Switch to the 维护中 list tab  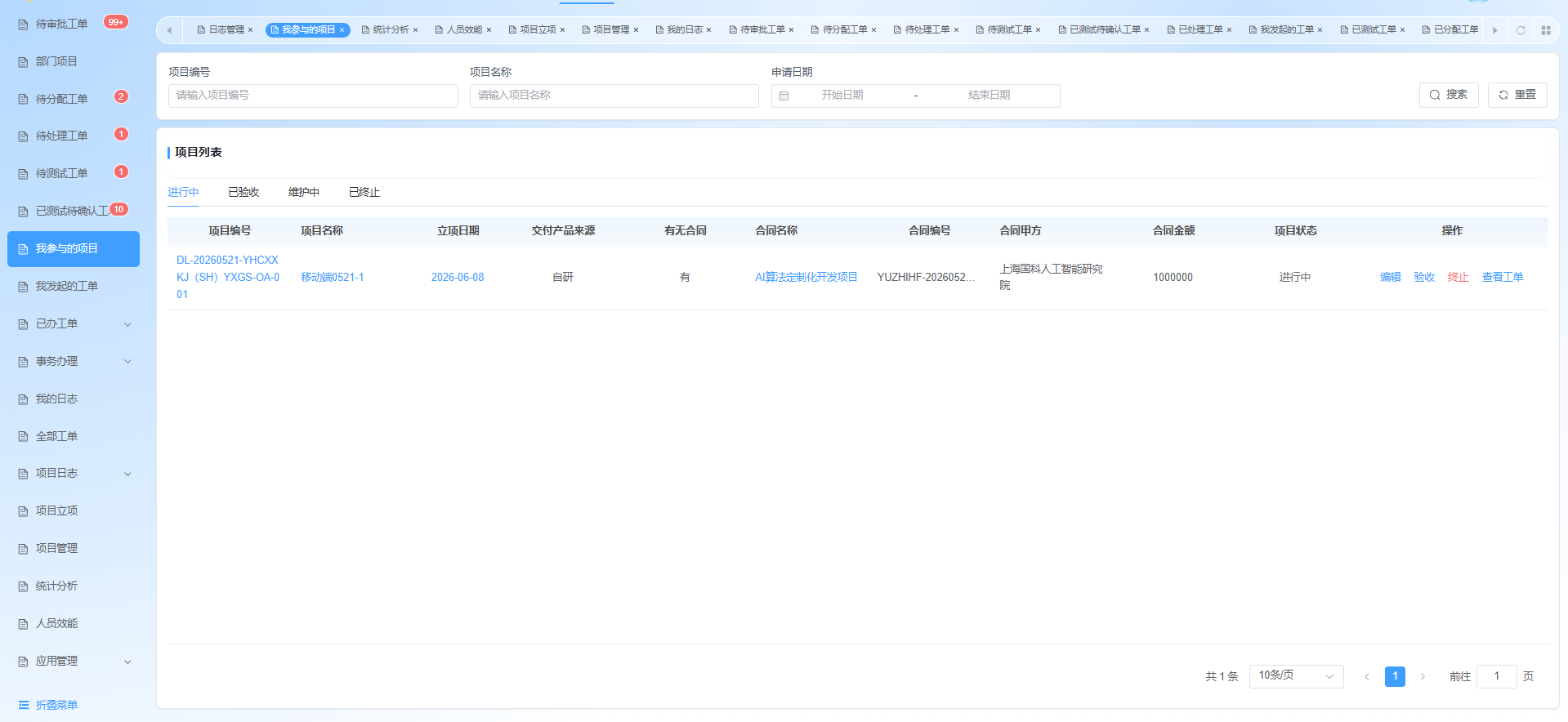coord(304,192)
